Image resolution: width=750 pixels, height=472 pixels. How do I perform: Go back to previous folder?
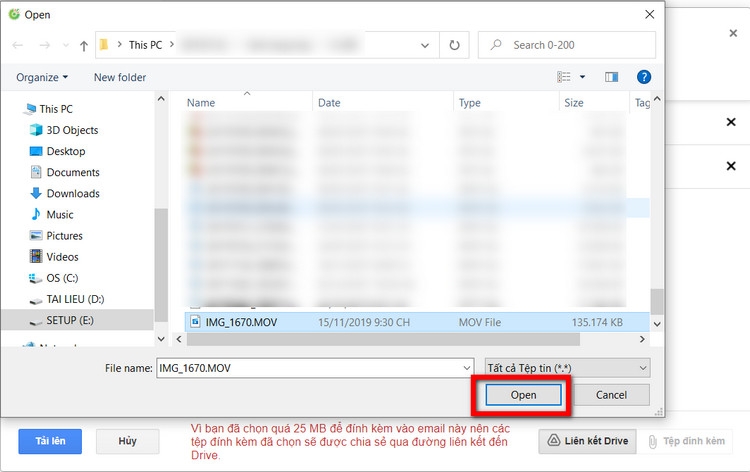point(18,45)
